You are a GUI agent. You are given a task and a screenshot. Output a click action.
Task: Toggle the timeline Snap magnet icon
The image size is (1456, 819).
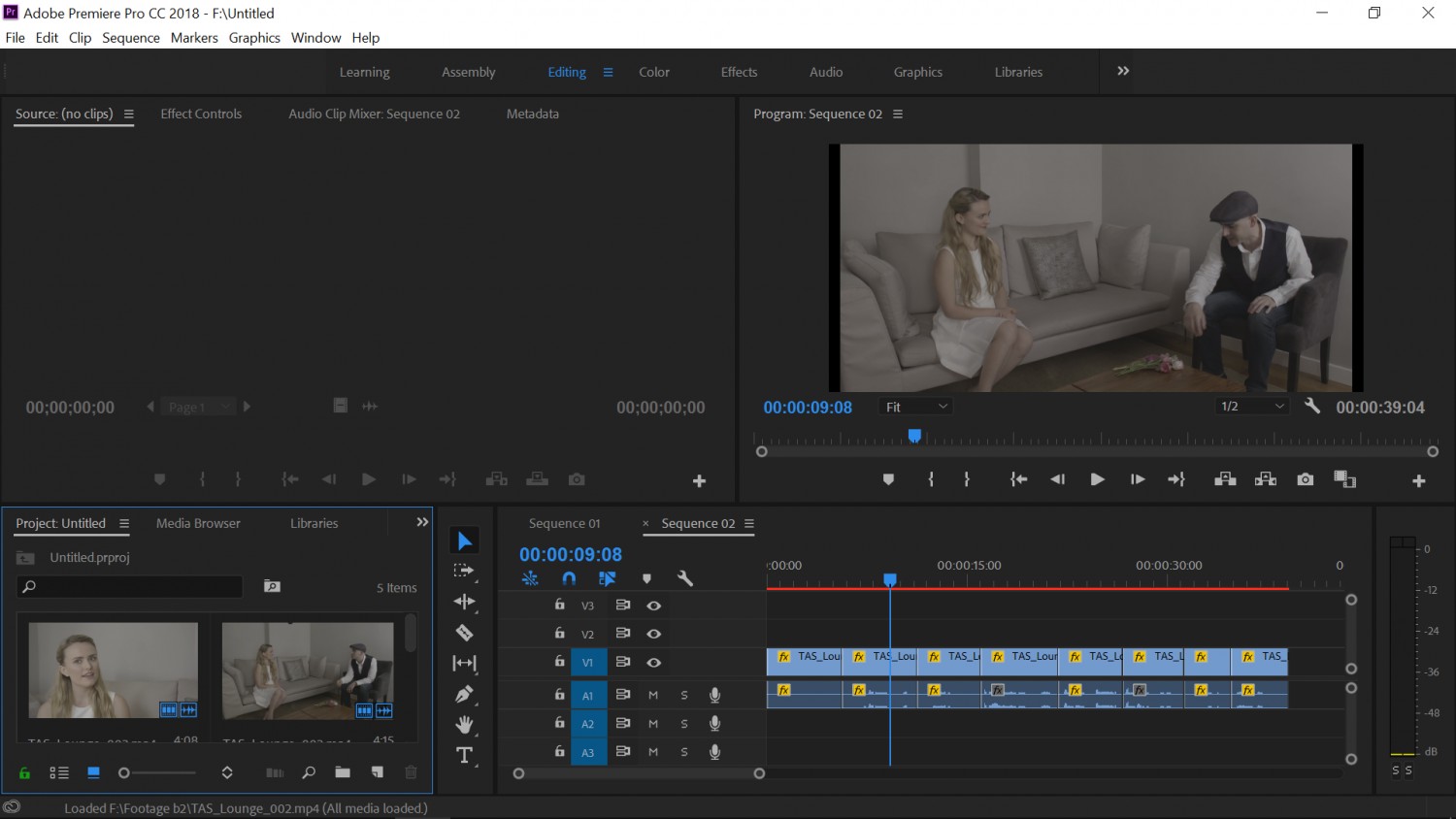(569, 578)
